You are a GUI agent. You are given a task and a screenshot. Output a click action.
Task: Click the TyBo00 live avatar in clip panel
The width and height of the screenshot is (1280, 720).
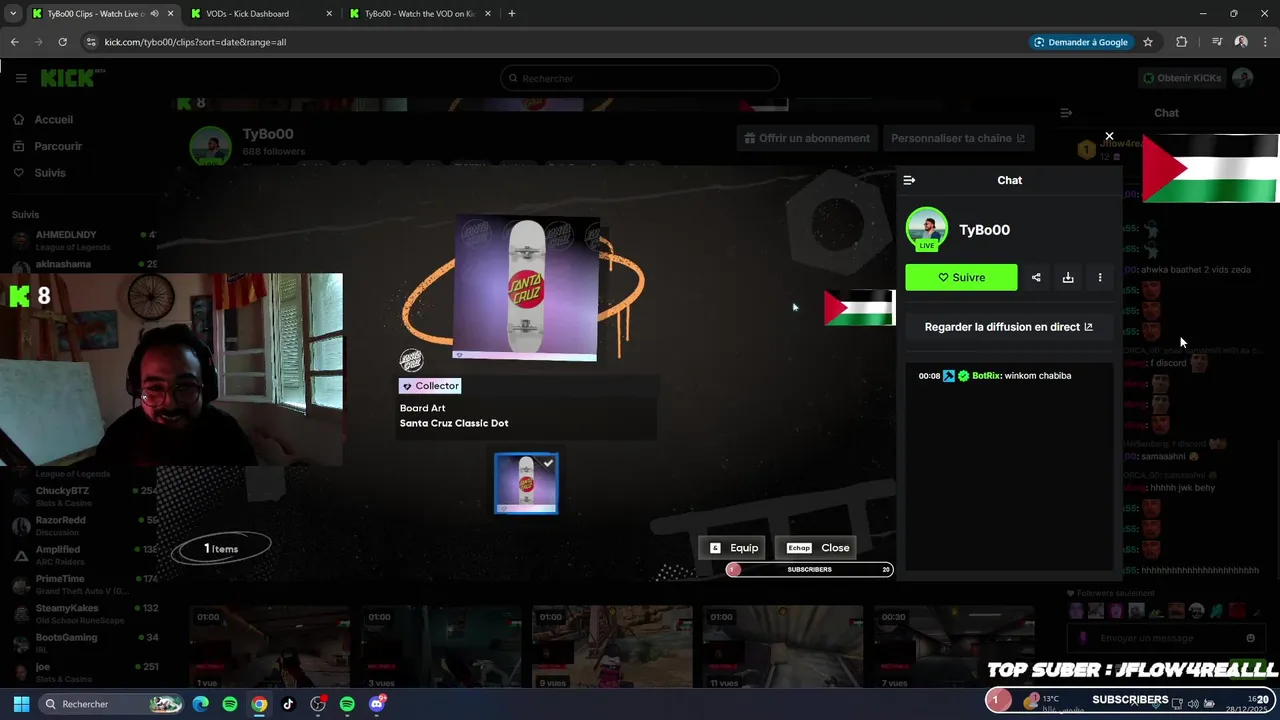(927, 229)
